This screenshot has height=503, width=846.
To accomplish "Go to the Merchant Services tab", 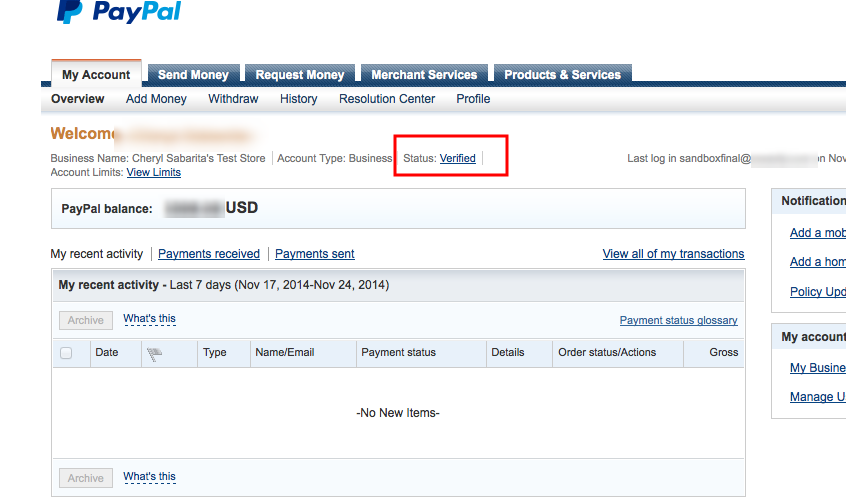I will [424, 74].
